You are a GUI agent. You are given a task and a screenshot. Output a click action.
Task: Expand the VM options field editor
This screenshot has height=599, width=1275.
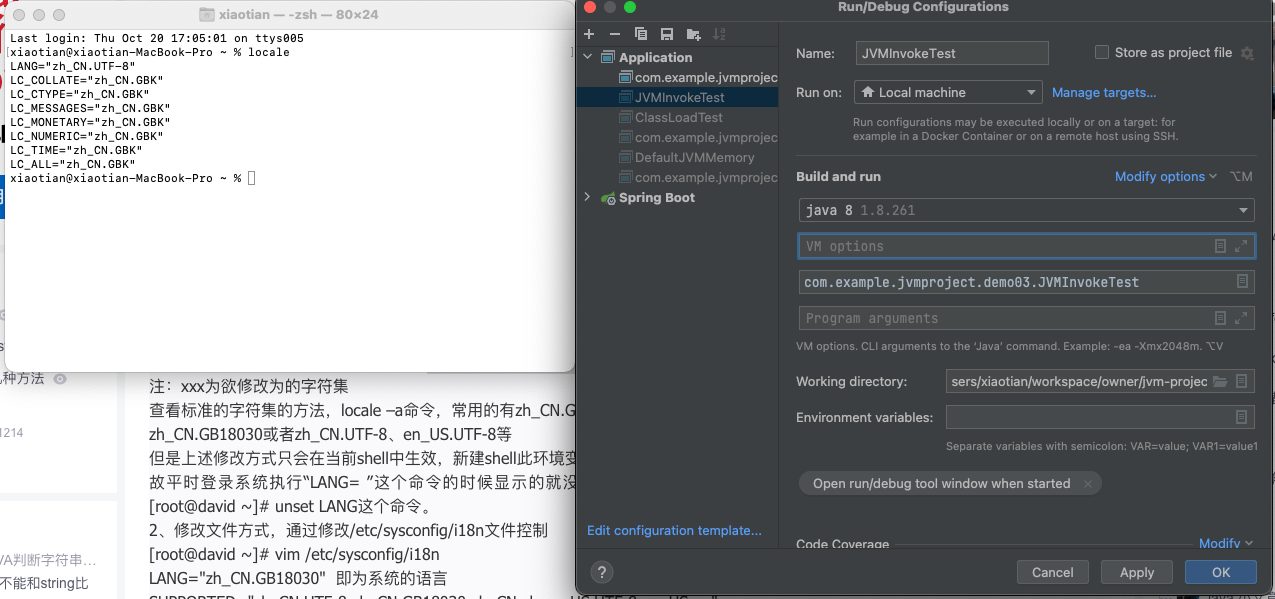(1241, 246)
